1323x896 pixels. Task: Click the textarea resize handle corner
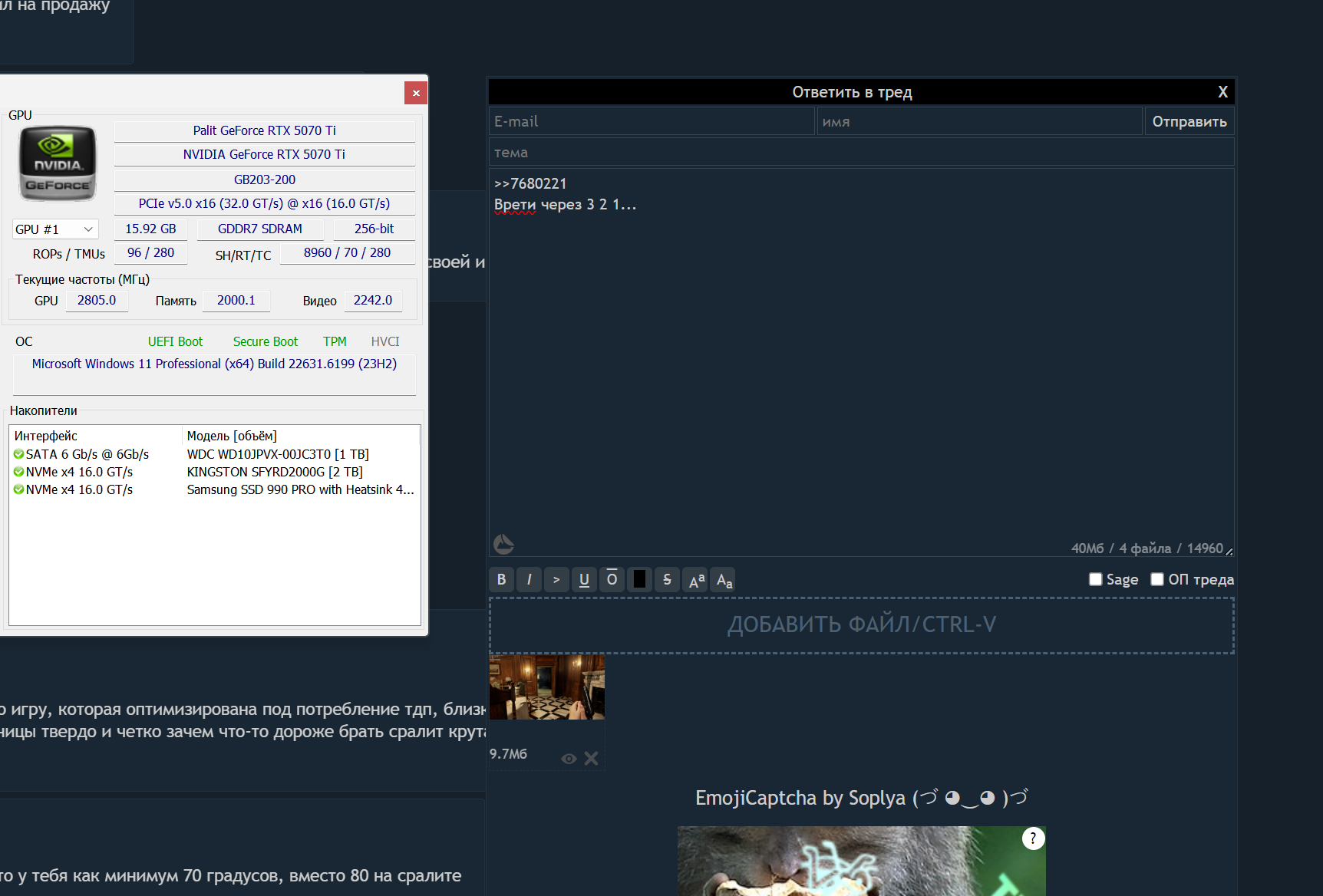point(1229,551)
